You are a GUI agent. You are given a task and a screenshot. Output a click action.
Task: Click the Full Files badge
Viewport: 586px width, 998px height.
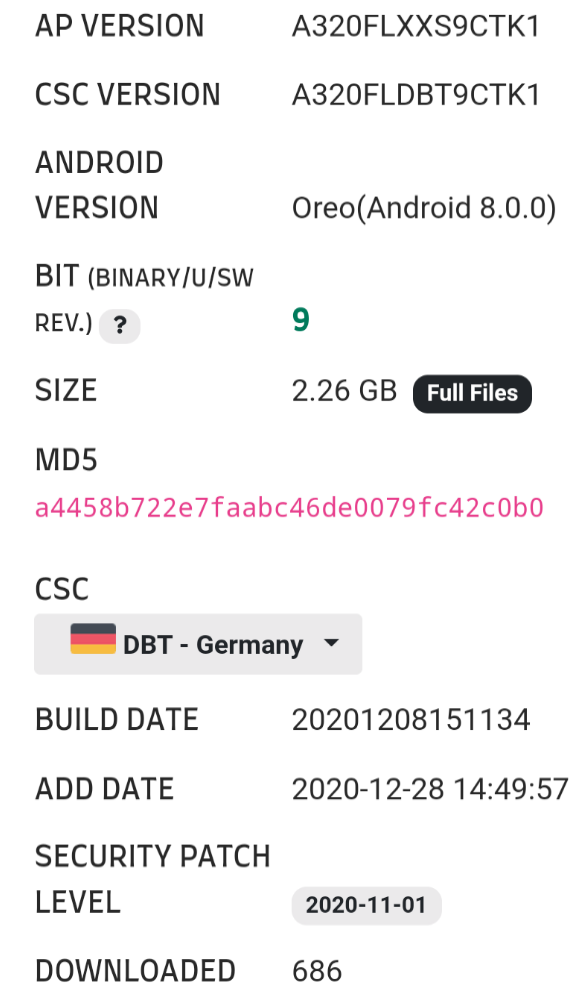tap(472, 393)
